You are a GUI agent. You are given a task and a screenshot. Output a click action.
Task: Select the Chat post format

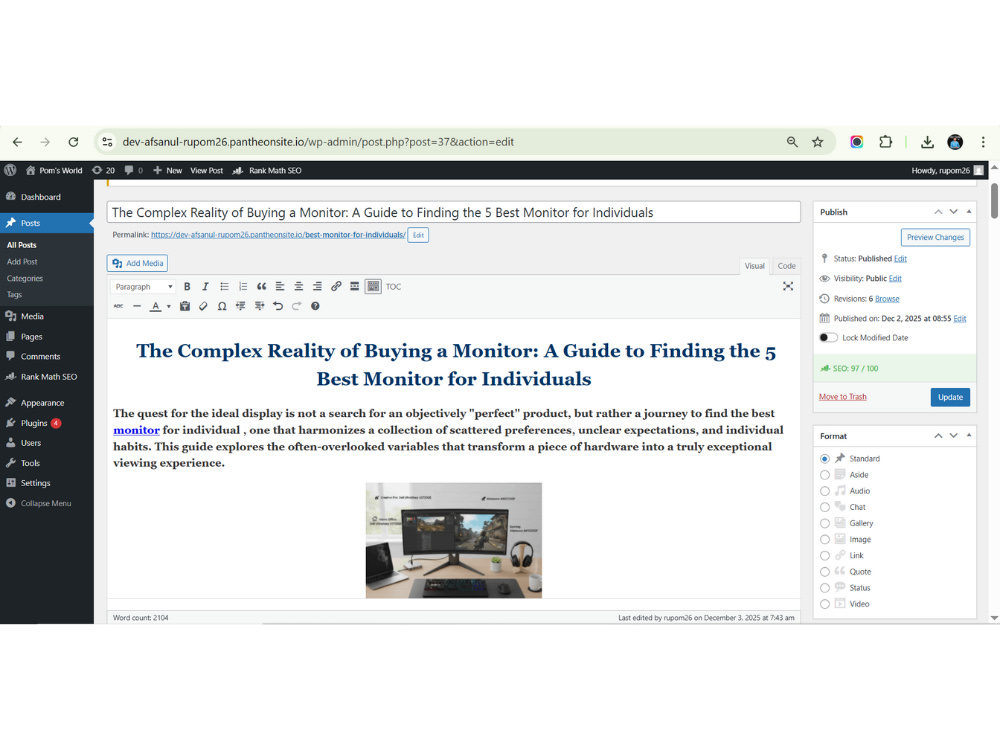(825, 507)
